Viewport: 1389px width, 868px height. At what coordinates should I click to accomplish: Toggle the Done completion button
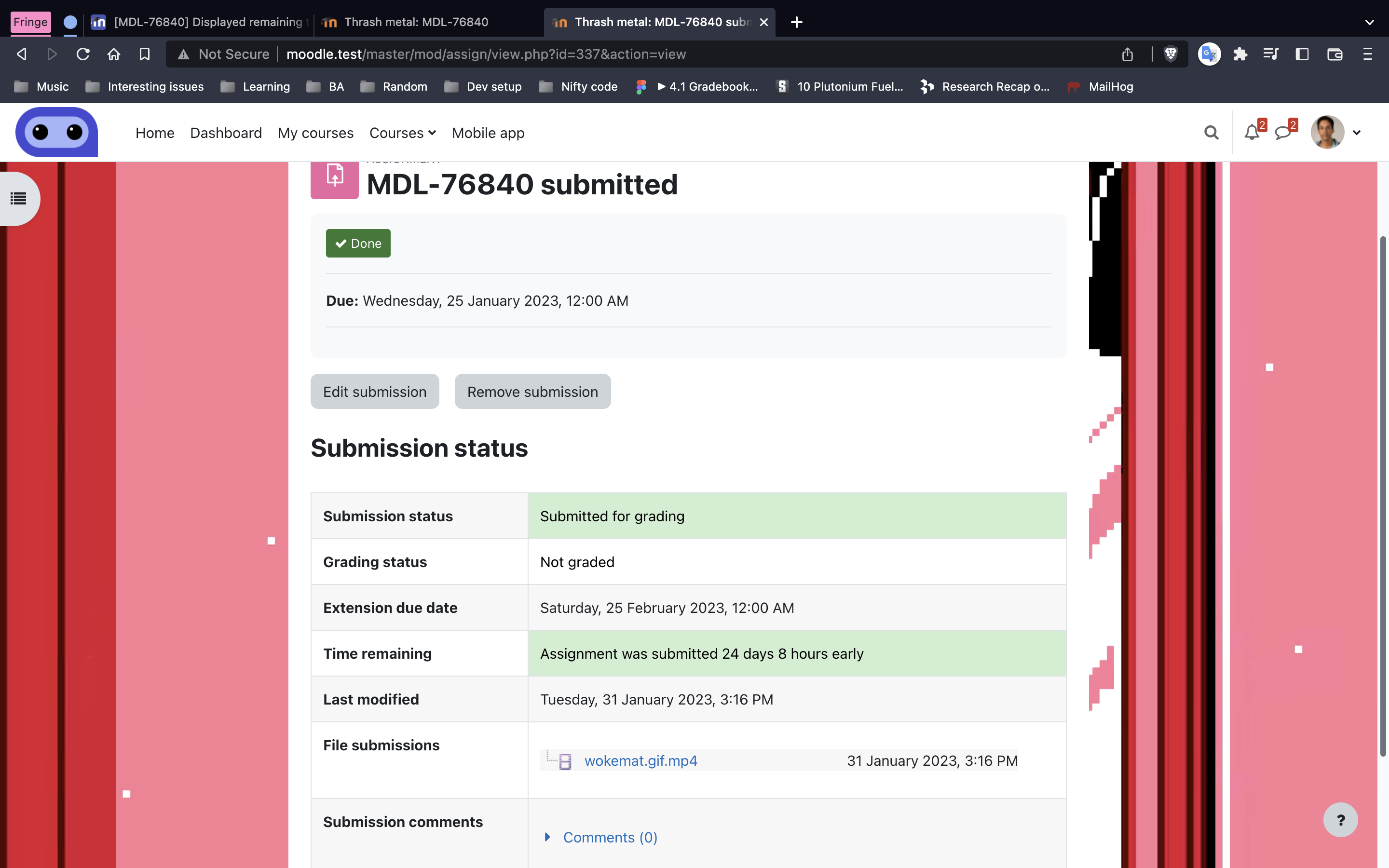(x=358, y=244)
